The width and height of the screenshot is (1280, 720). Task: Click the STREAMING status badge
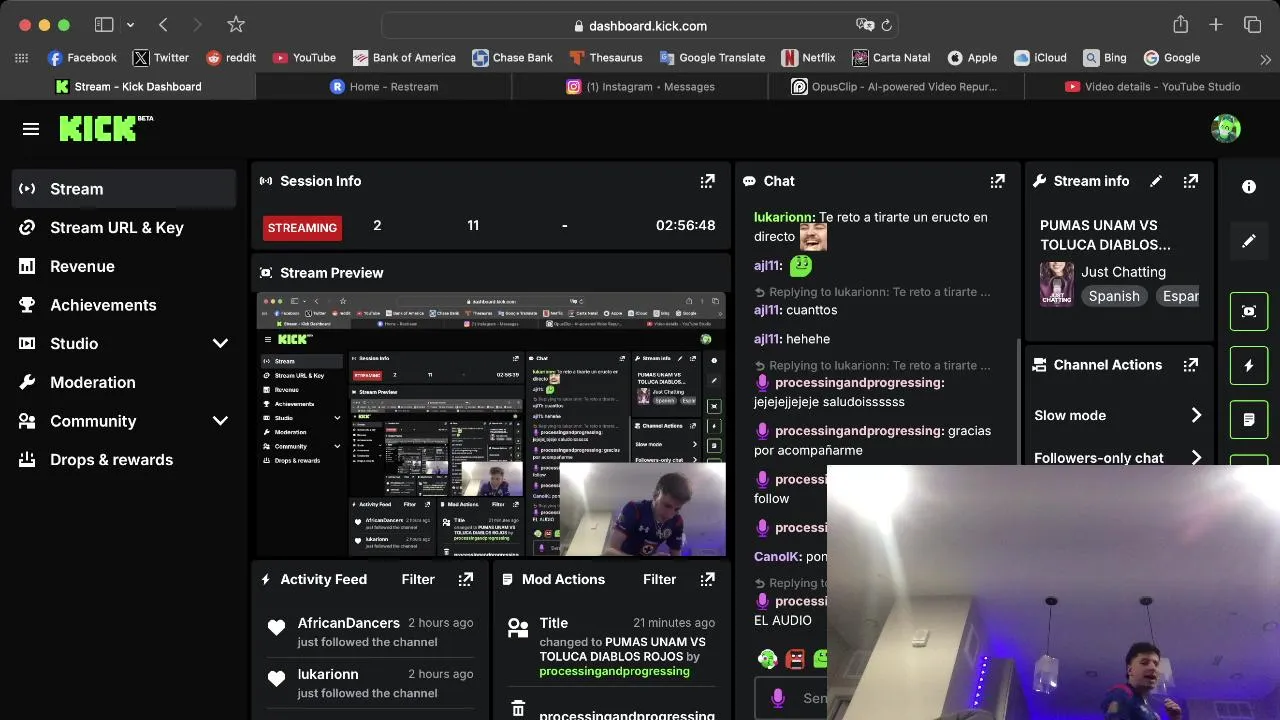click(302, 228)
